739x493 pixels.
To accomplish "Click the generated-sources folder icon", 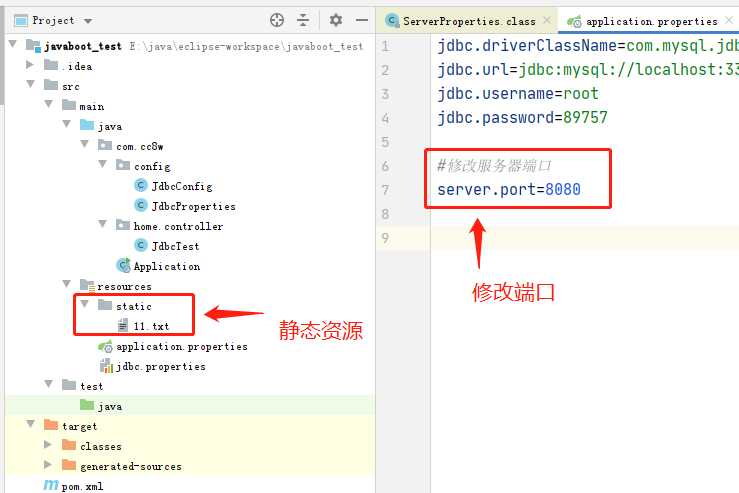I will (69, 465).
